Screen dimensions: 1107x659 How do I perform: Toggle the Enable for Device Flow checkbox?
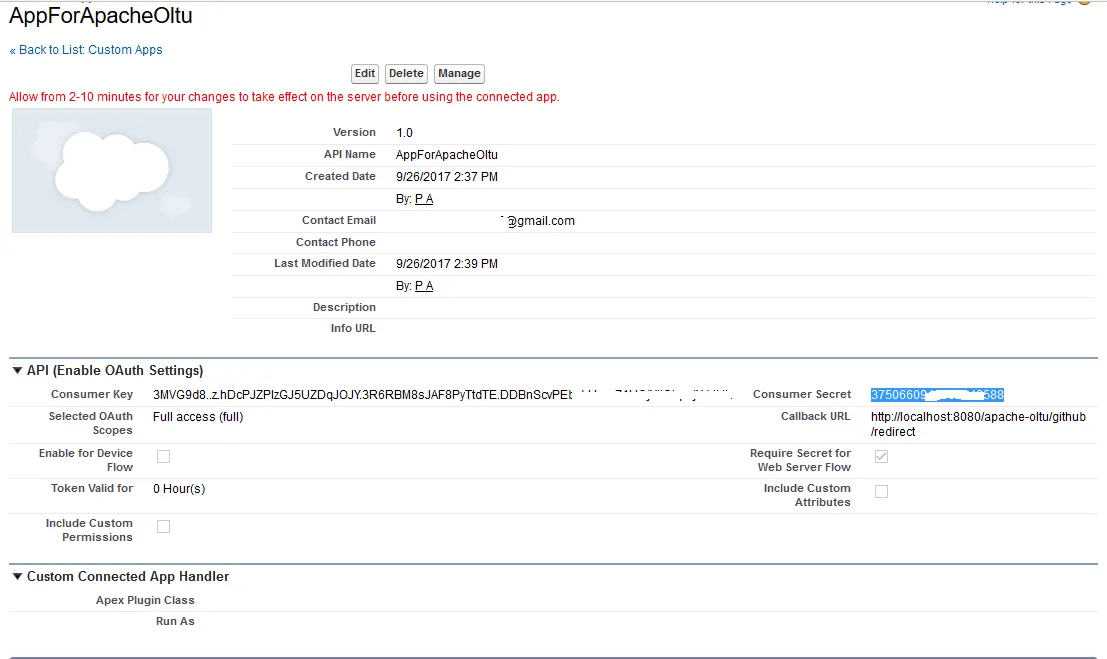(x=163, y=456)
